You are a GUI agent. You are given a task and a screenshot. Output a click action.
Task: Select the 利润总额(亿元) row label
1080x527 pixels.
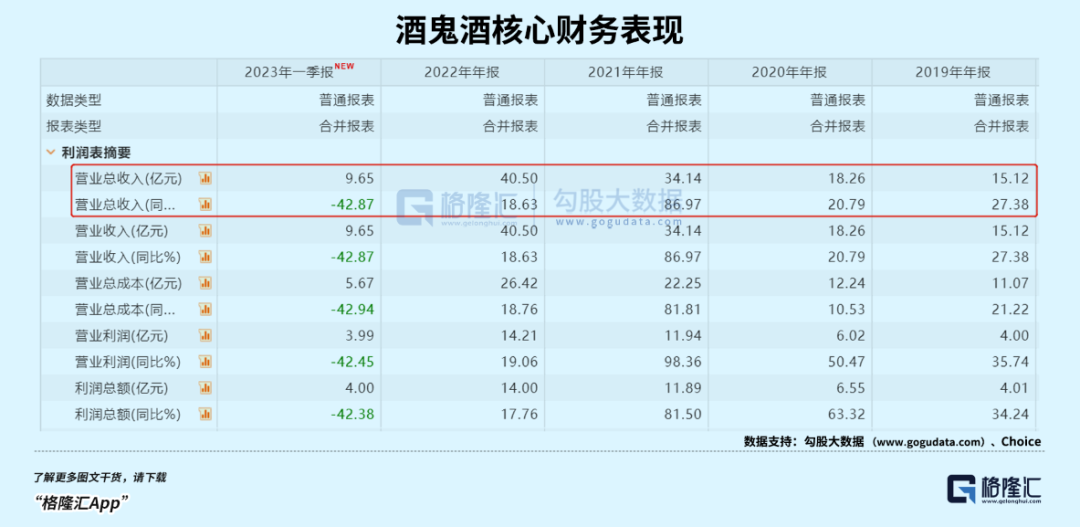pyautogui.click(x=121, y=388)
